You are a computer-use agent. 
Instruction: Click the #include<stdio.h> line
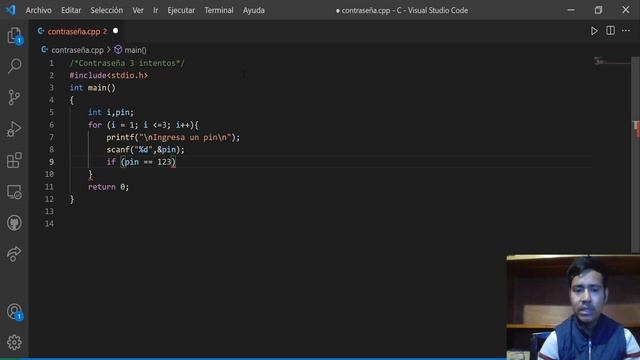point(109,76)
